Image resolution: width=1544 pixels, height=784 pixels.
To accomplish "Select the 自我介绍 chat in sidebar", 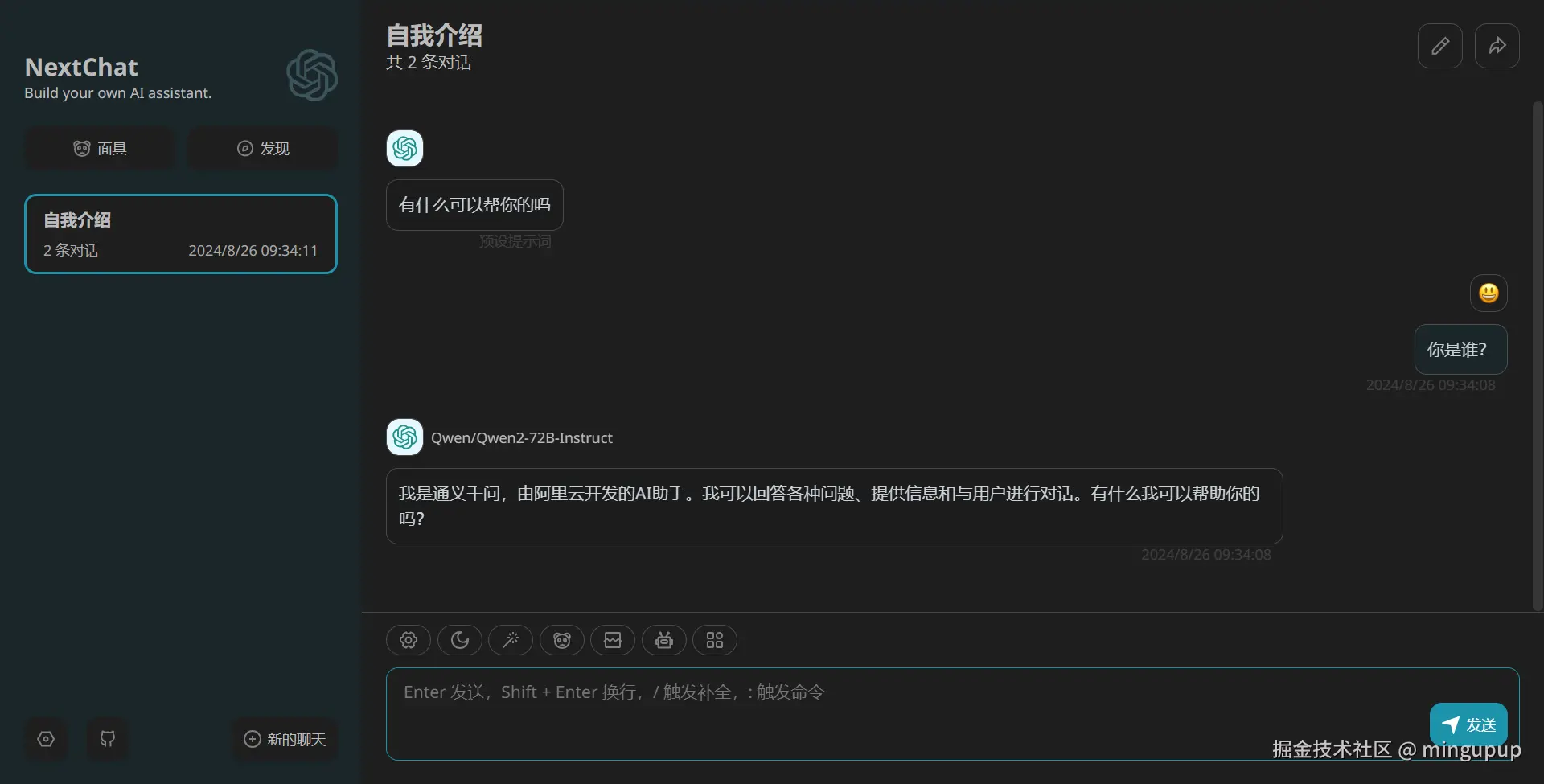I will tap(181, 234).
